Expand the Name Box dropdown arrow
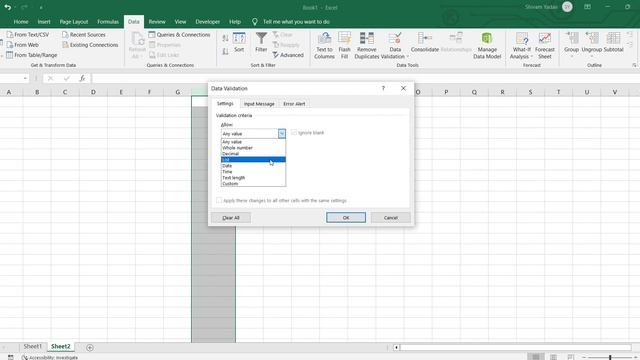This screenshot has width=640, height=360. (25, 78)
